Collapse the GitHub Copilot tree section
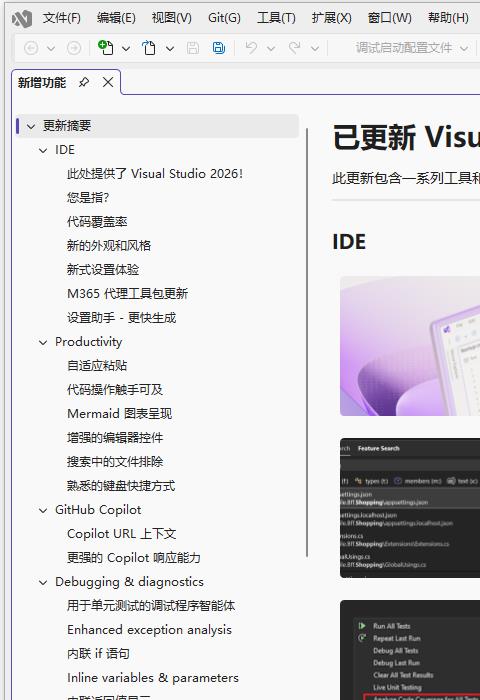The height and width of the screenshot is (700, 480). 43,510
